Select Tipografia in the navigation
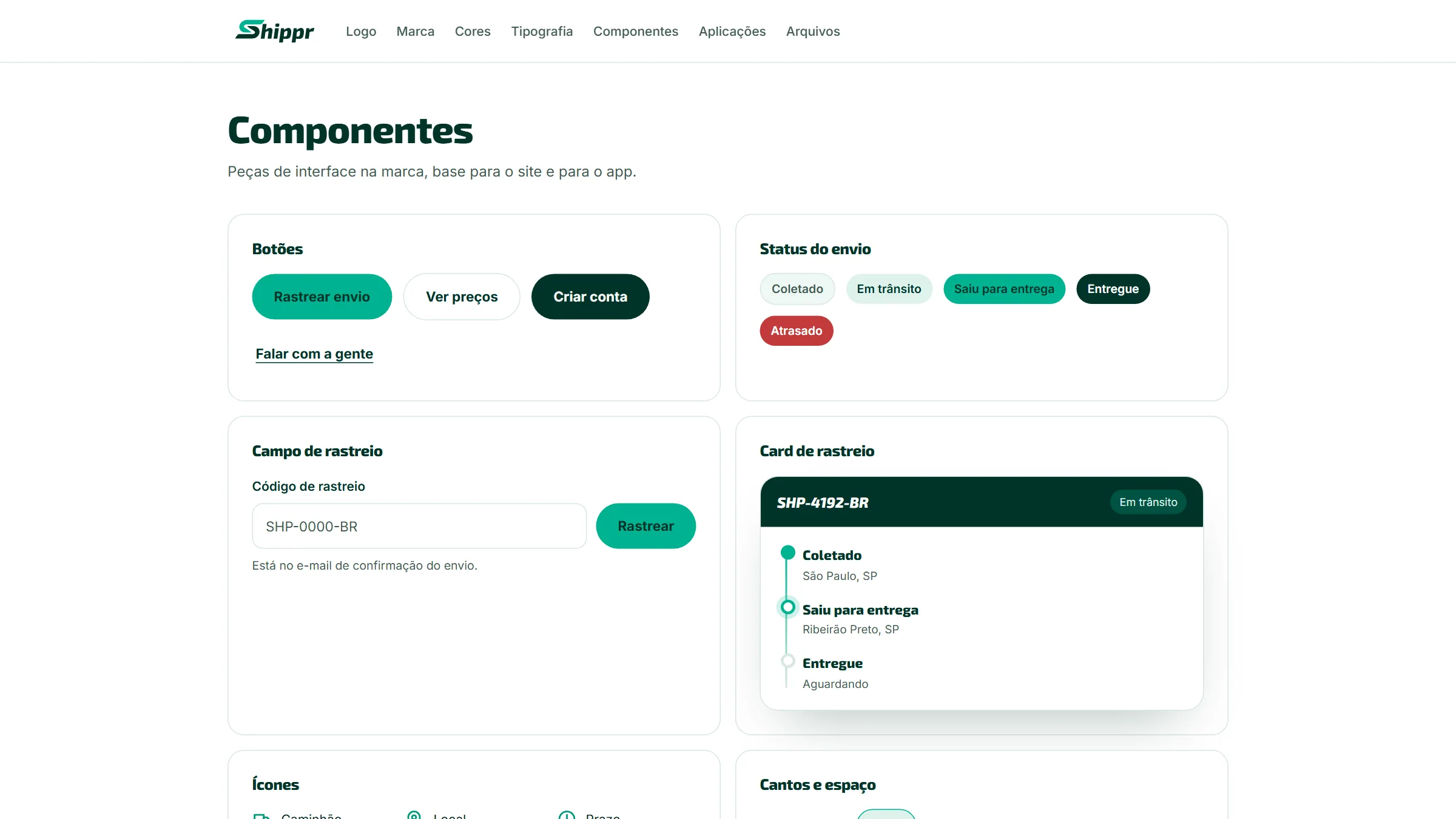The width and height of the screenshot is (1456, 819). [542, 31]
